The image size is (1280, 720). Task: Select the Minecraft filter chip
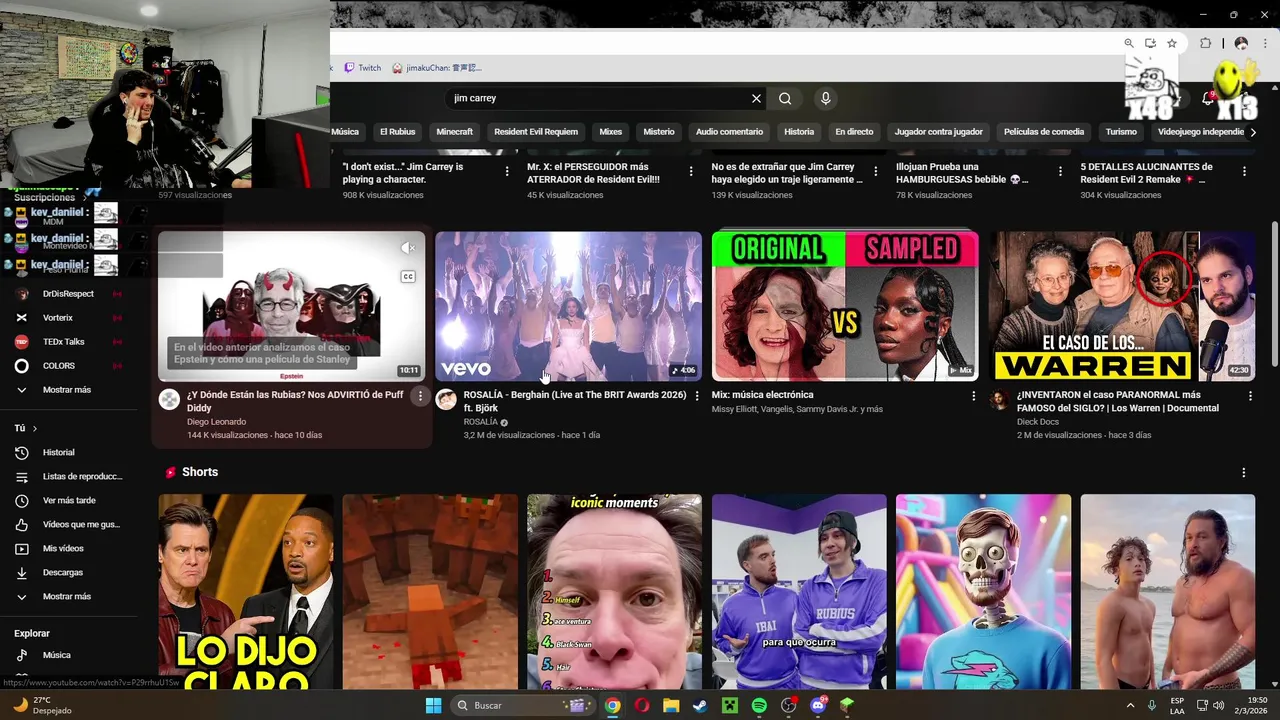[x=454, y=132]
